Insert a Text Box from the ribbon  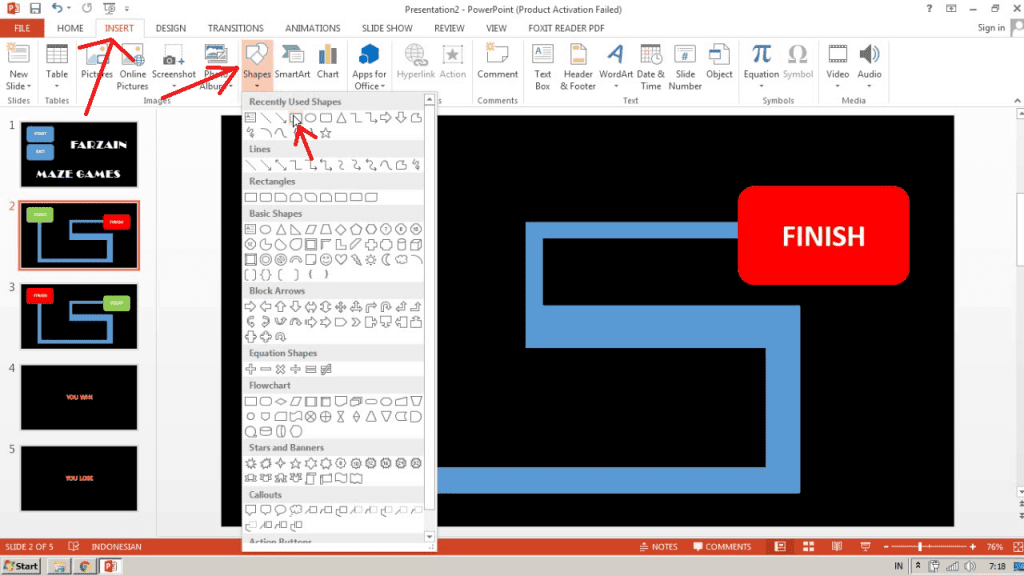543,67
